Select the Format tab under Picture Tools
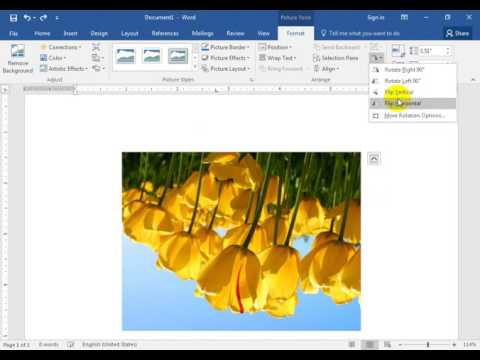 [295, 33]
